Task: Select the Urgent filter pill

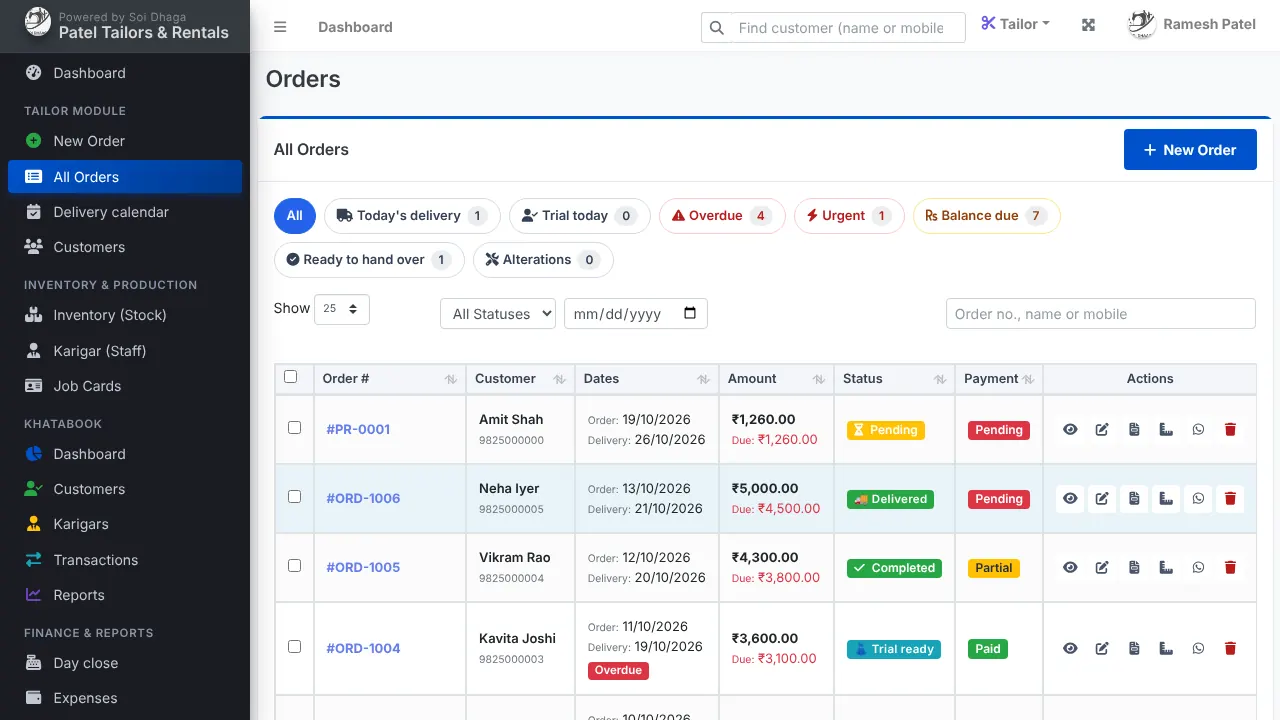Action: click(849, 216)
